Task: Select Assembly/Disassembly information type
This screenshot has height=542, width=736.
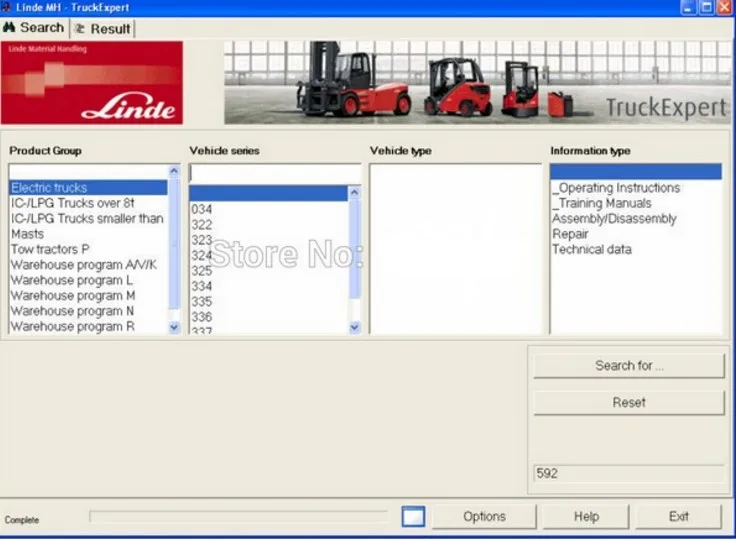Action: pyautogui.click(x=636, y=219)
